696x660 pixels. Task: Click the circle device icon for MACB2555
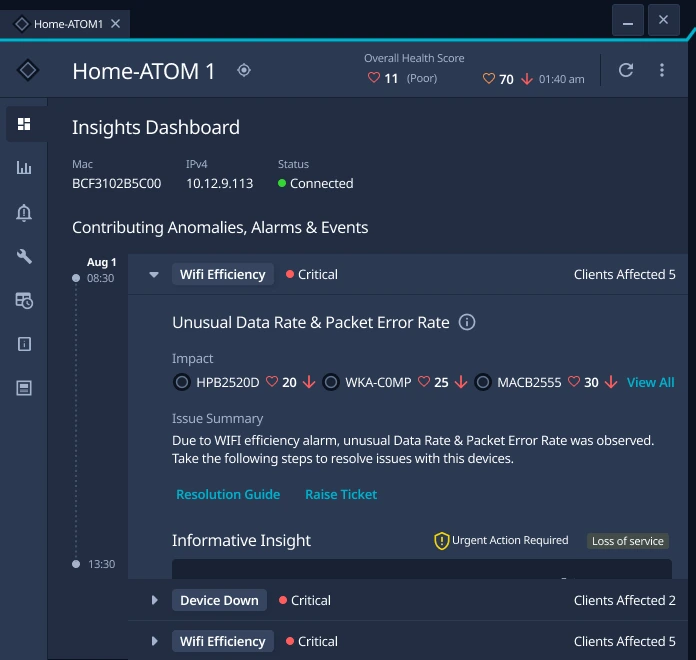[x=483, y=382]
